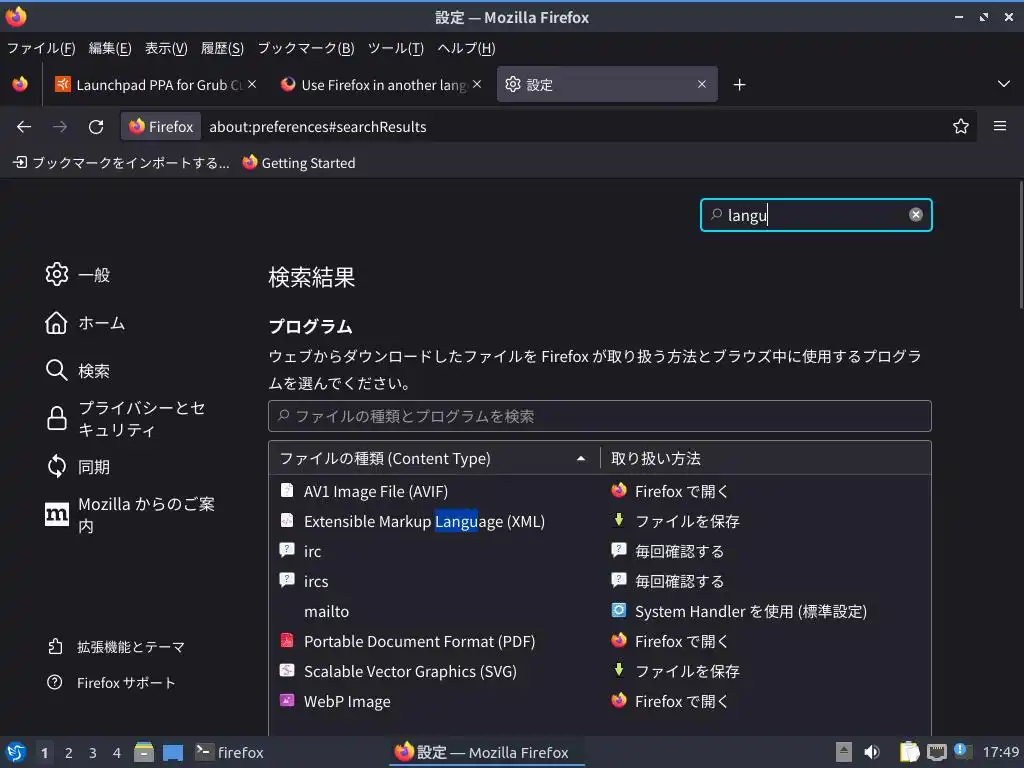Change the PDF handling action Firefox で開く
Screen dimensions: 1024x768
coord(671,641)
